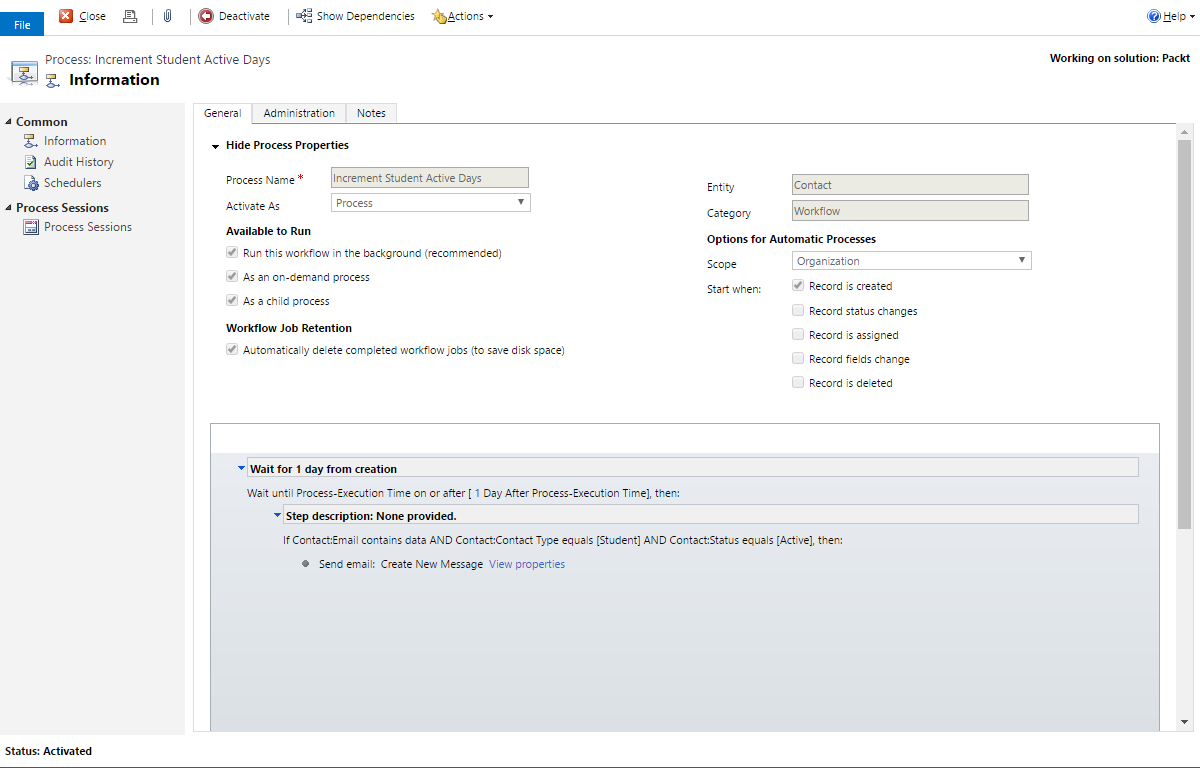Viewport: 1200px width, 768px height.
Task: Check Record status changes option
Action: [798, 310]
